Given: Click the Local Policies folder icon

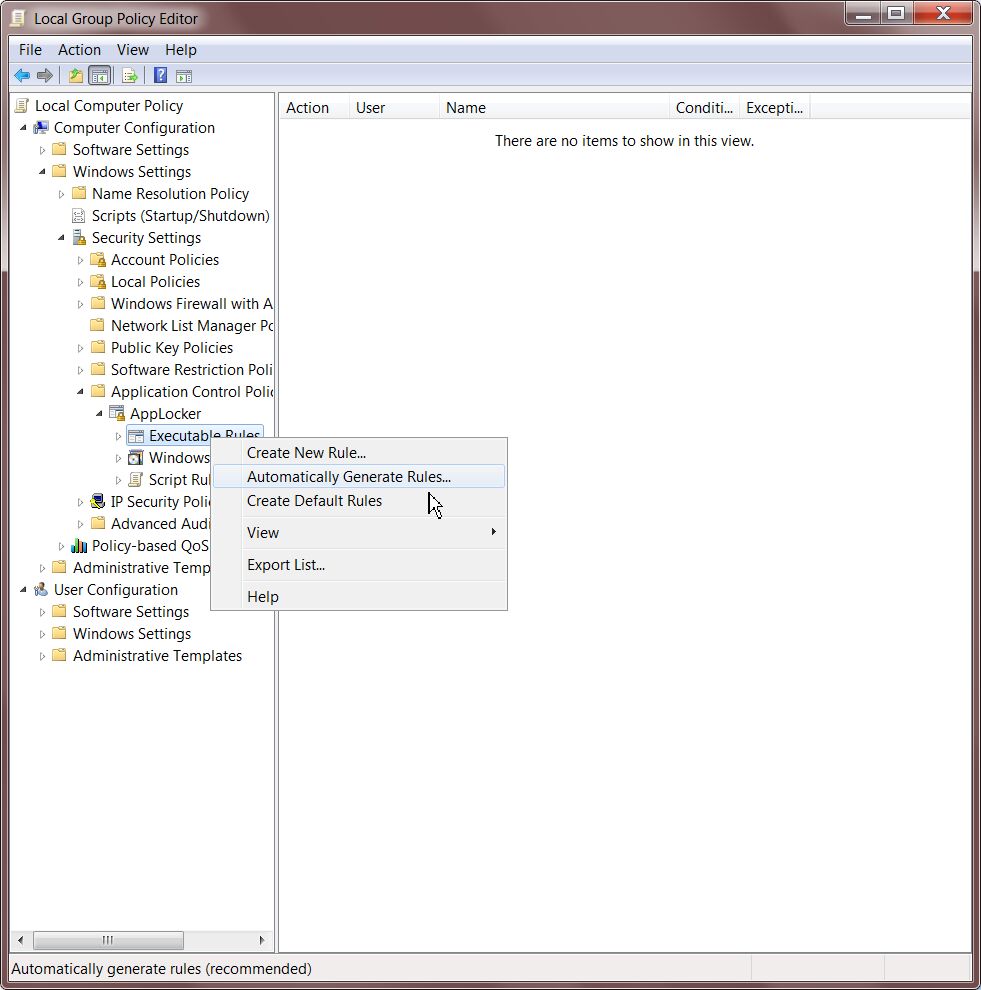Looking at the screenshot, I should coord(98,282).
